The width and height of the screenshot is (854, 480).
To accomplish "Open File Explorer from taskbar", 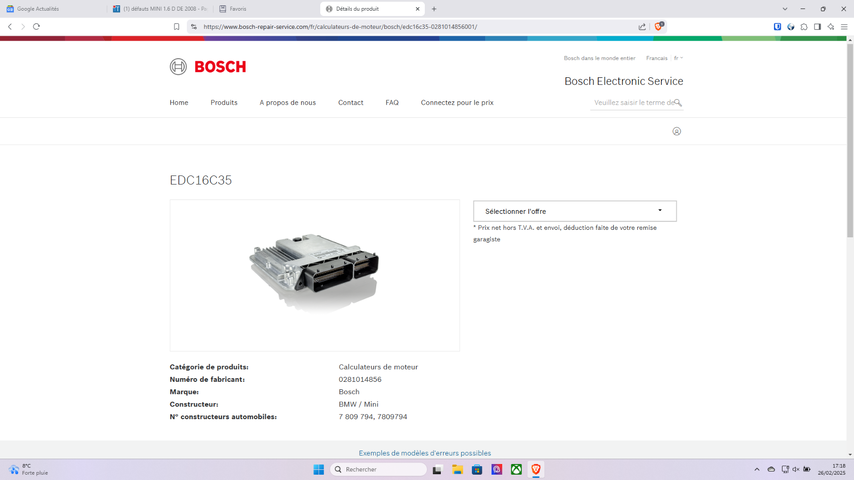I will 458,469.
